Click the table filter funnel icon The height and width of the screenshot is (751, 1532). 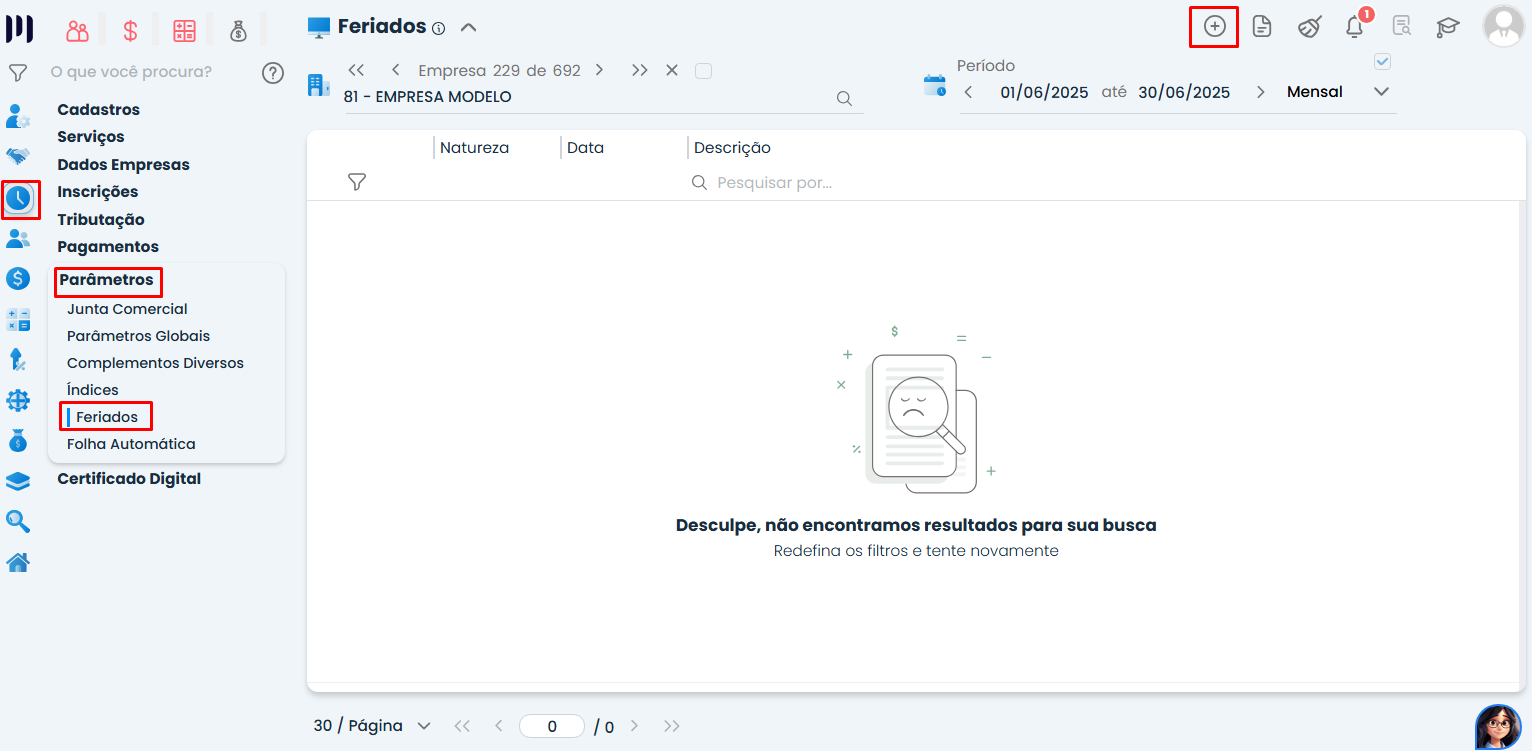(357, 182)
